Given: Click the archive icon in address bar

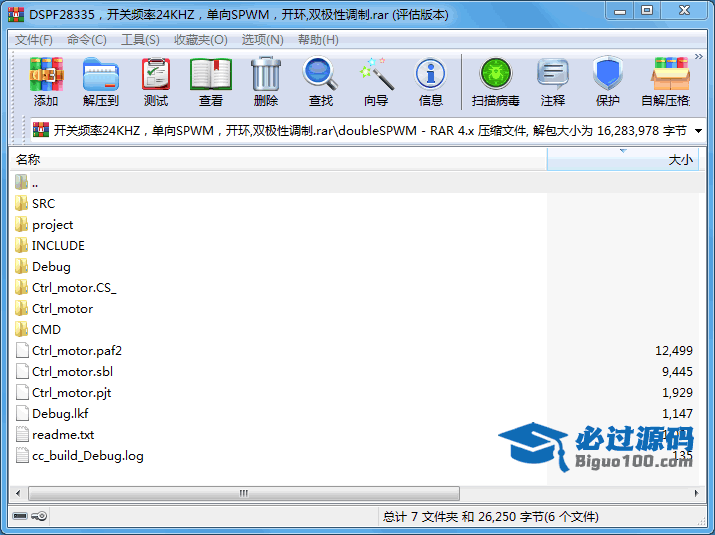Looking at the screenshot, I should 41,130.
